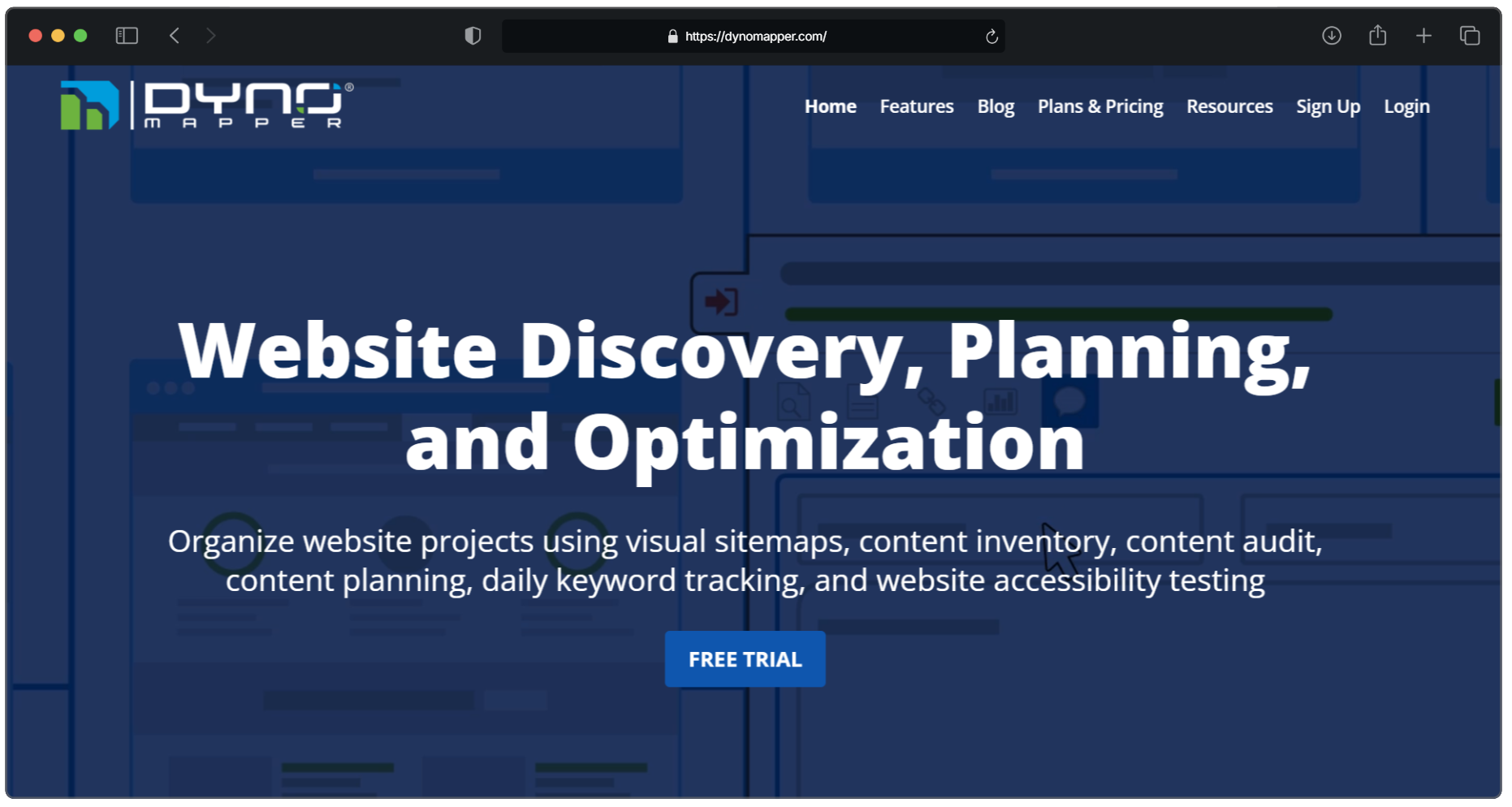The image size is (1512, 807).
Task: Go forward with the forward arrow
Action: tap(211, 36)
